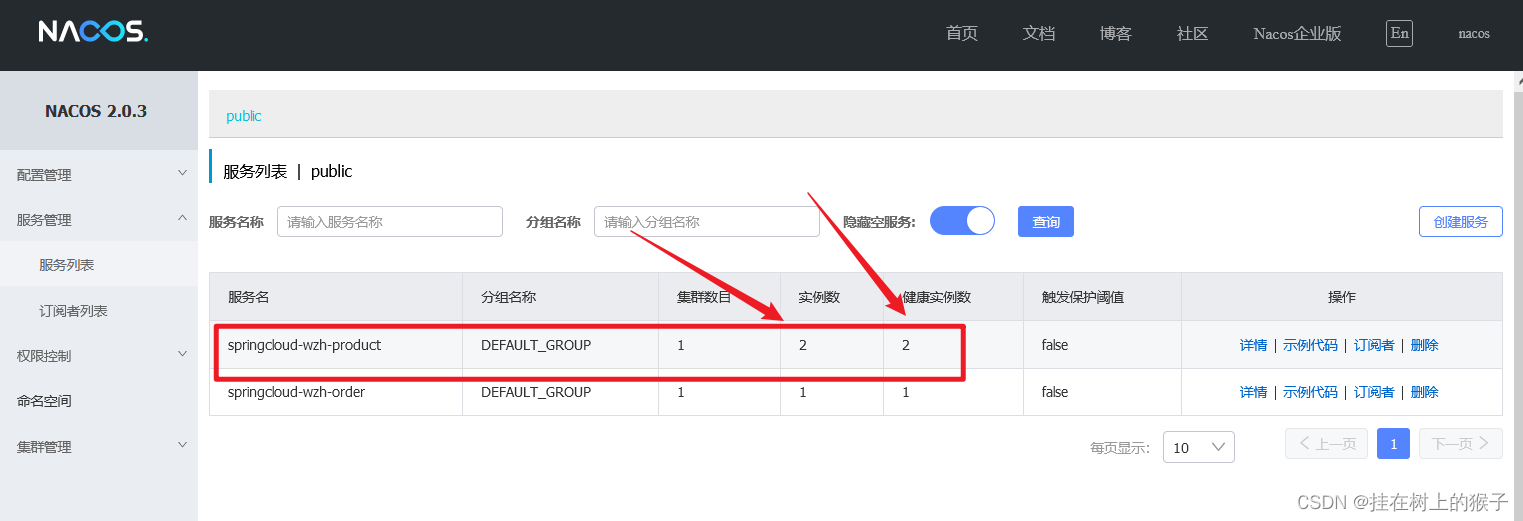Open 示例代码 for springcloud-wzh-order
Screen dimensions: 1523x521
1310,392
